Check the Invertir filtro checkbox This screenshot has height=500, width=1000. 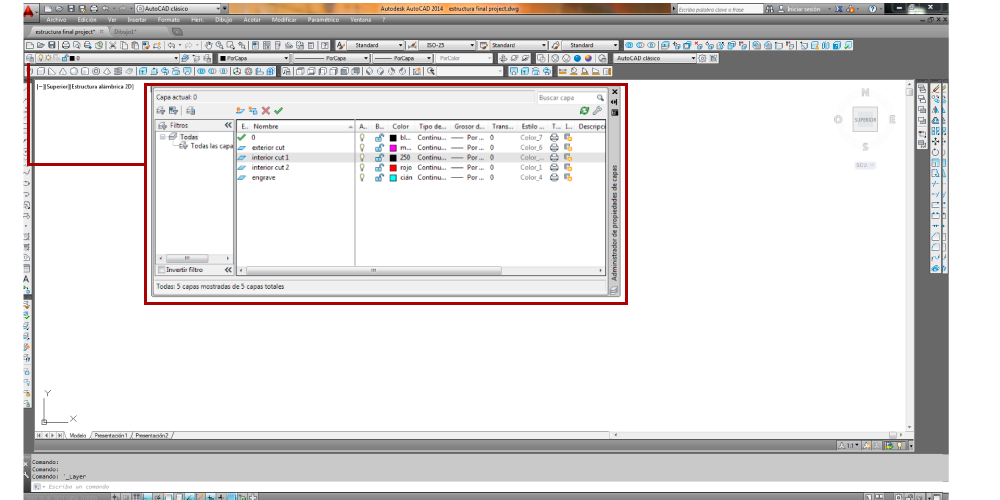(161, 270)
